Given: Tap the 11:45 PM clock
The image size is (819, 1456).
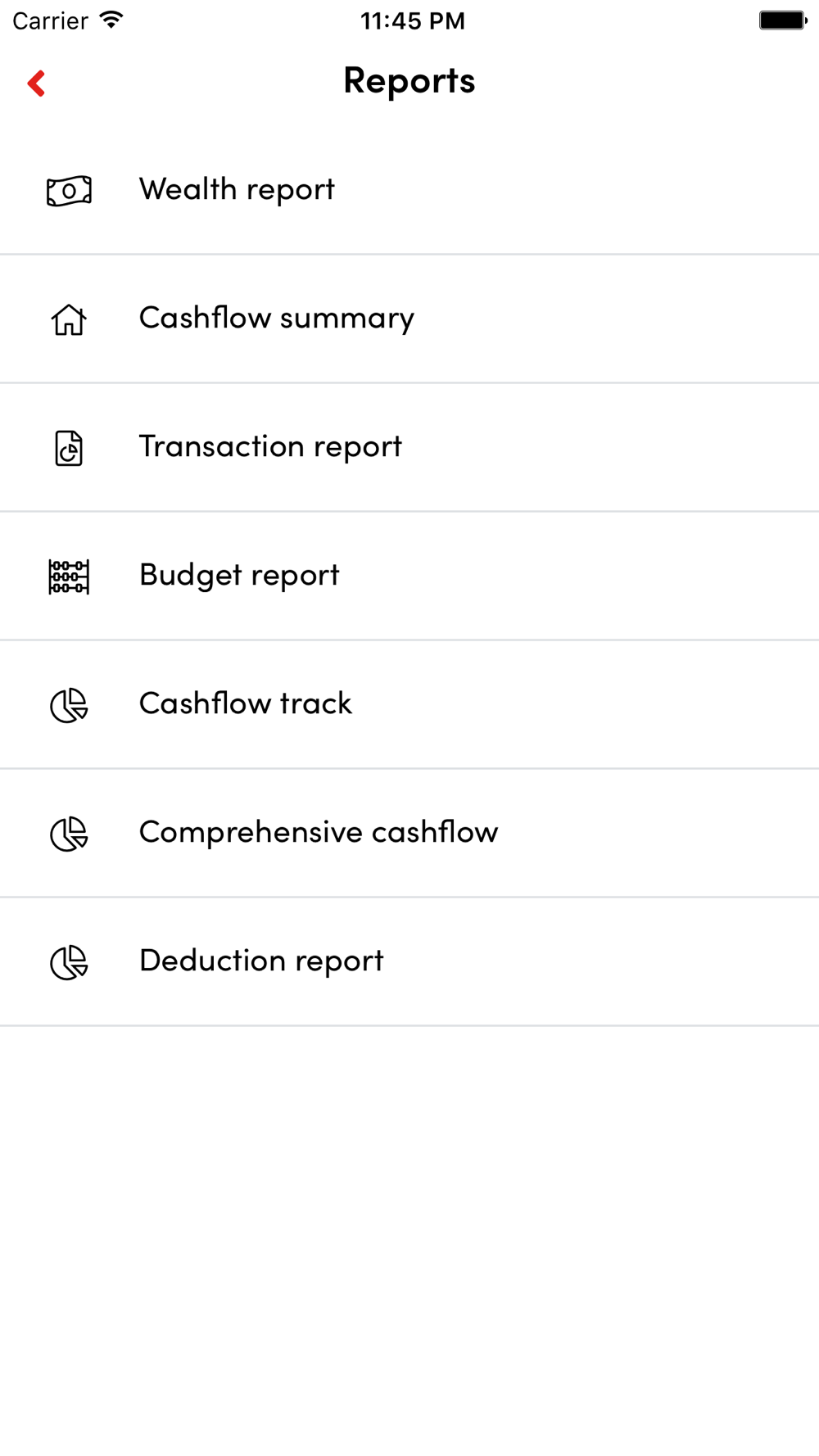Looking at the screenshot, I should (413, 20).
